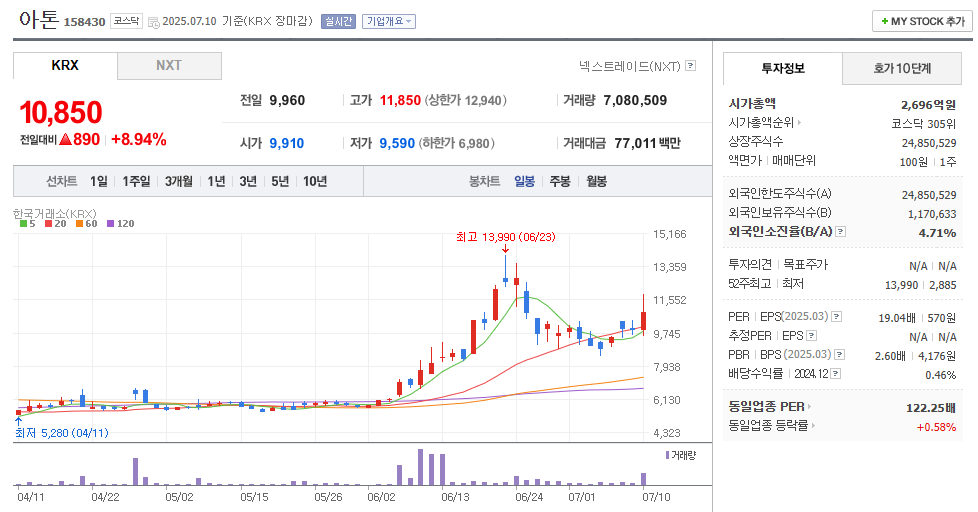The height and width of the screenshot is (512, 978).
Task: Click the purple 120-day moving average legend
Action: point(120,223)
